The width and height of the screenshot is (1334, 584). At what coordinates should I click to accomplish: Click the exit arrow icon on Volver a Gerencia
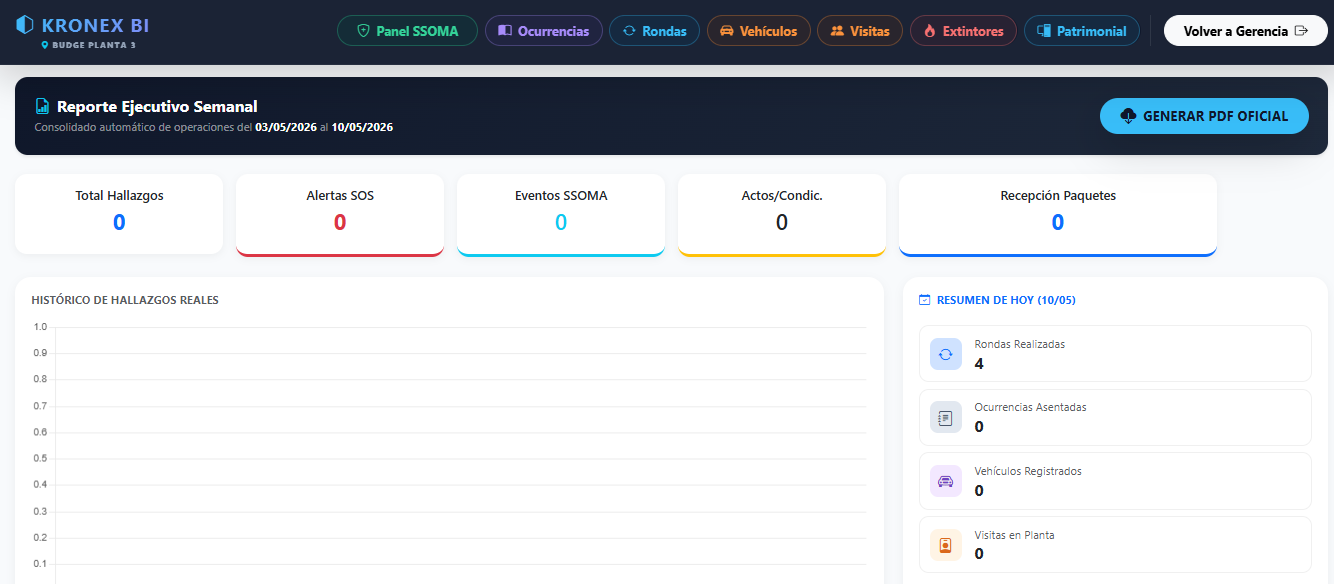coord(1301,31)
